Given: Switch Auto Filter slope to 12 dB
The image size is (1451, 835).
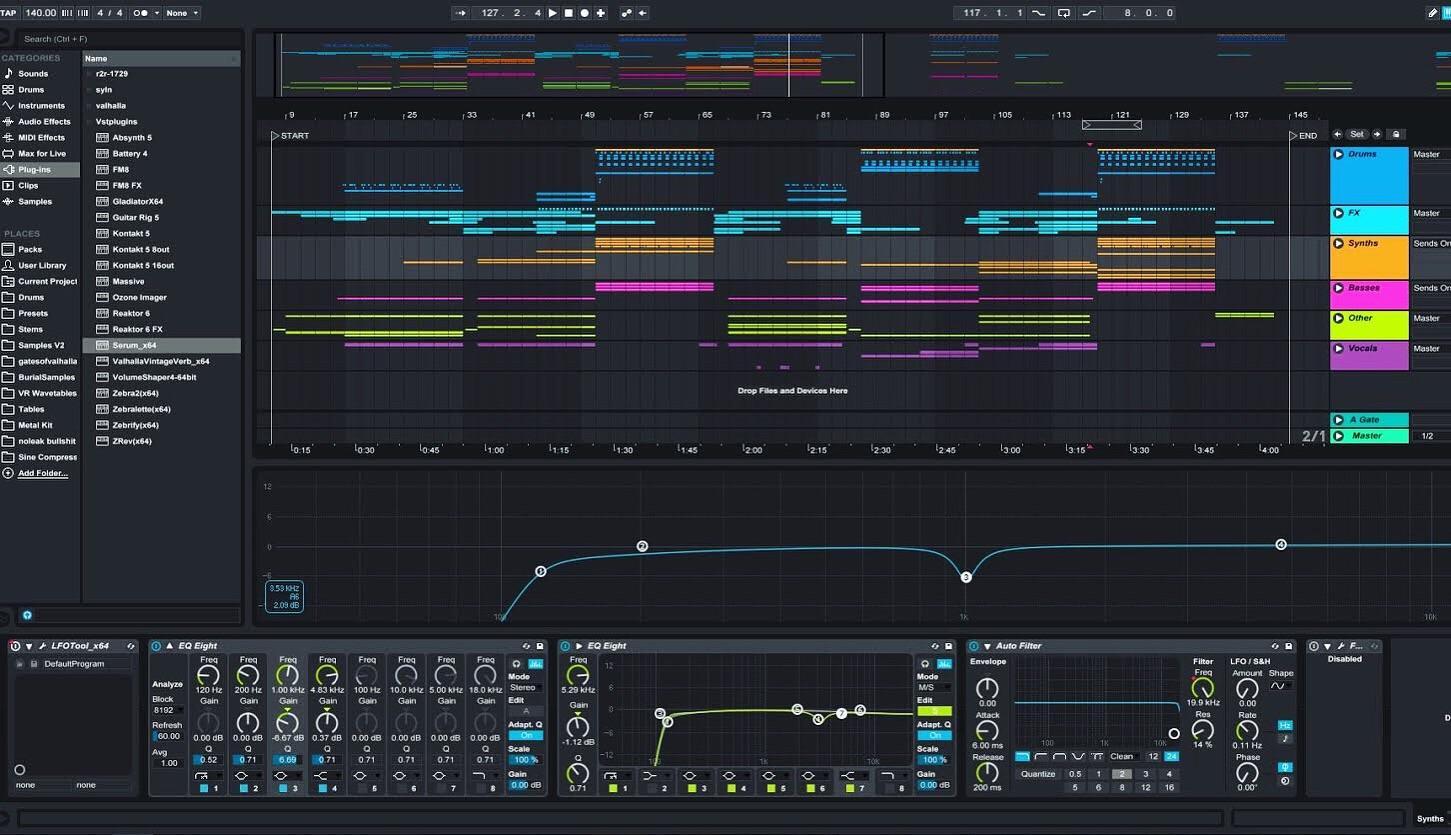Looking at the screenshot, I should [1154, 756].
